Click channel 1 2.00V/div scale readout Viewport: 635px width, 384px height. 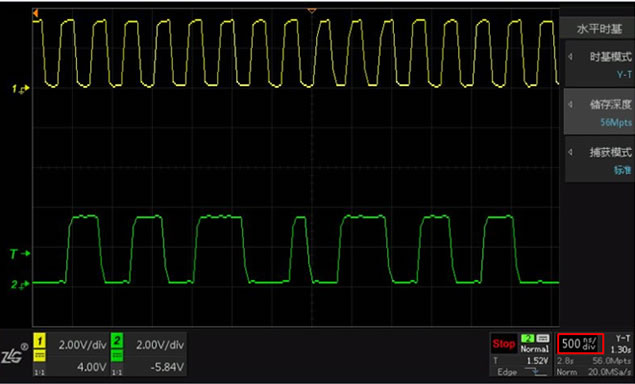83,345
